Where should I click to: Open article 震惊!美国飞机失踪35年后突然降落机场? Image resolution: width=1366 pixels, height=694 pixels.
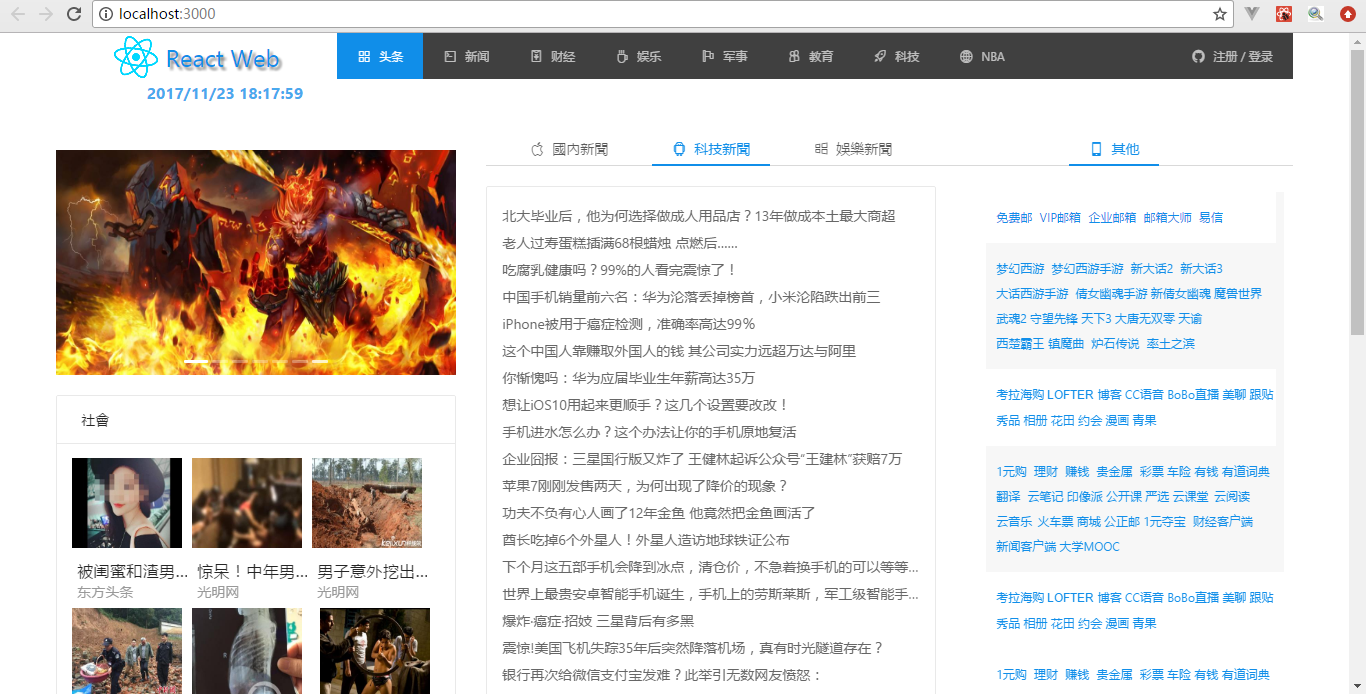pyautogui.click(x=692, y=648)
